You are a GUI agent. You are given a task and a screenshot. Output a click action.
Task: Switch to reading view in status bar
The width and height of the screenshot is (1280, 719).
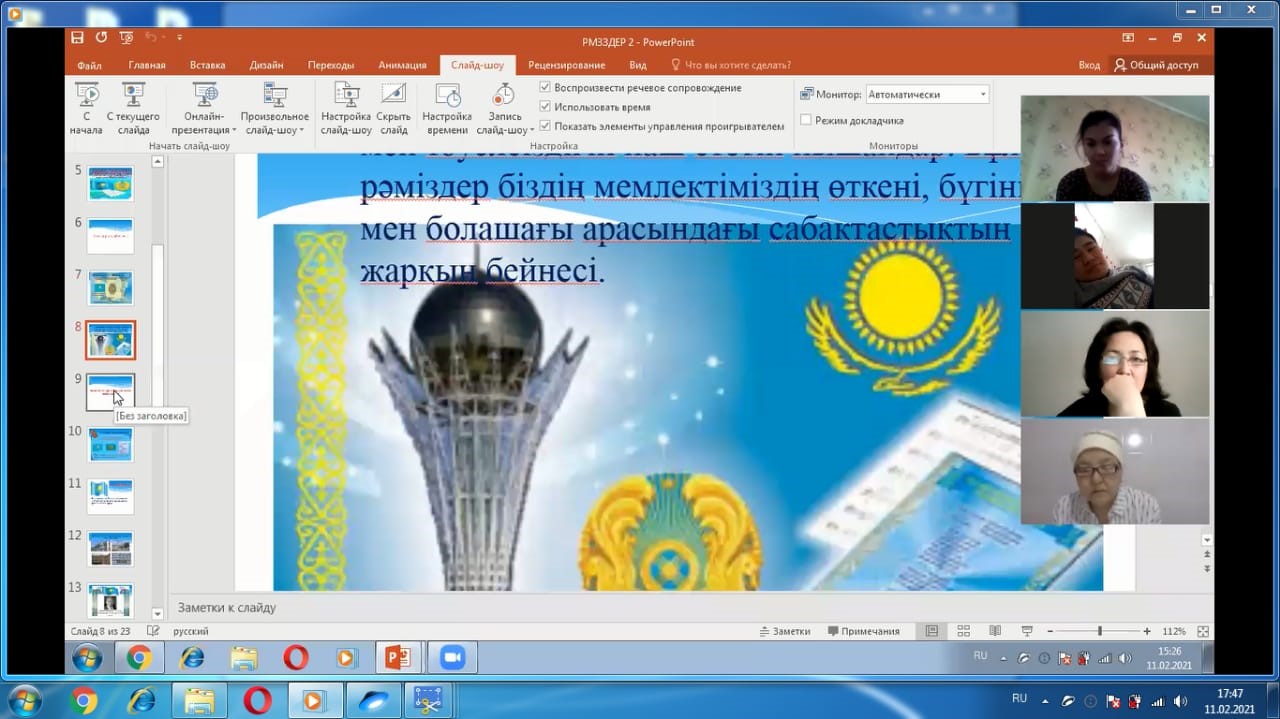995,631
